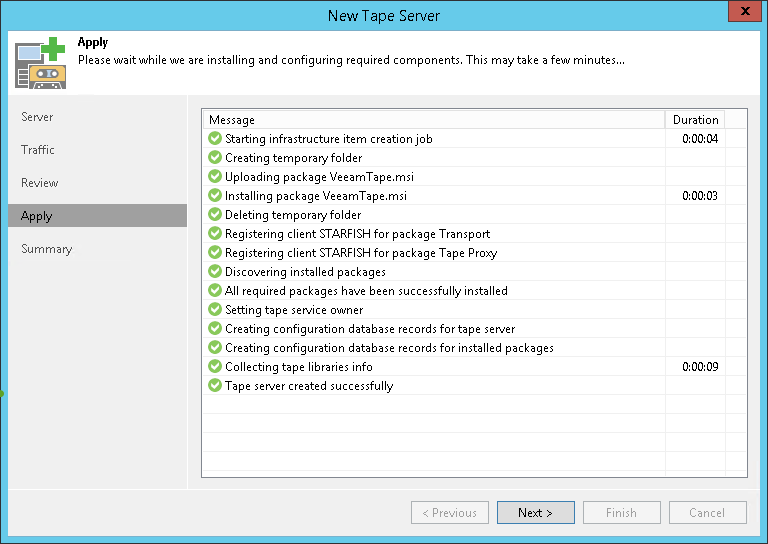Click check icon for Installing package VeeamTape.msi
768x544 pixels.
pyautogui.click(x=215, y=196)
